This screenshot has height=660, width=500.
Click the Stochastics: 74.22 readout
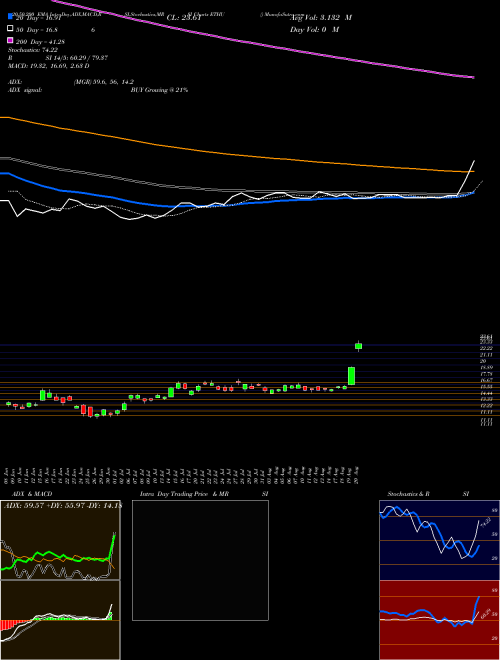click(x=30, y=50)
